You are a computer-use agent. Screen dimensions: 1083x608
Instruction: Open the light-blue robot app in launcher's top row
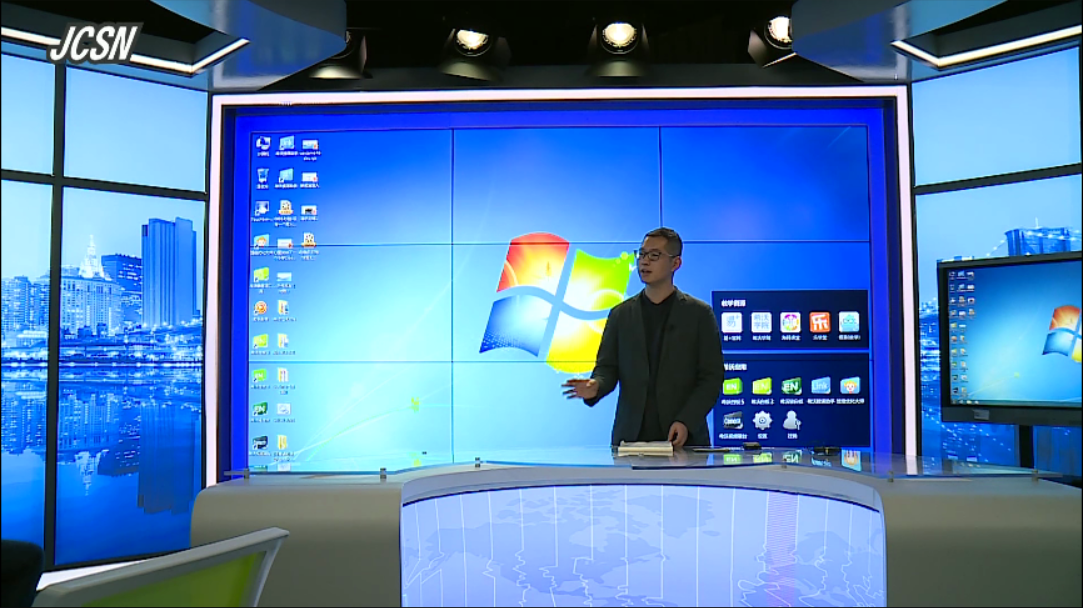coord(849,323)
